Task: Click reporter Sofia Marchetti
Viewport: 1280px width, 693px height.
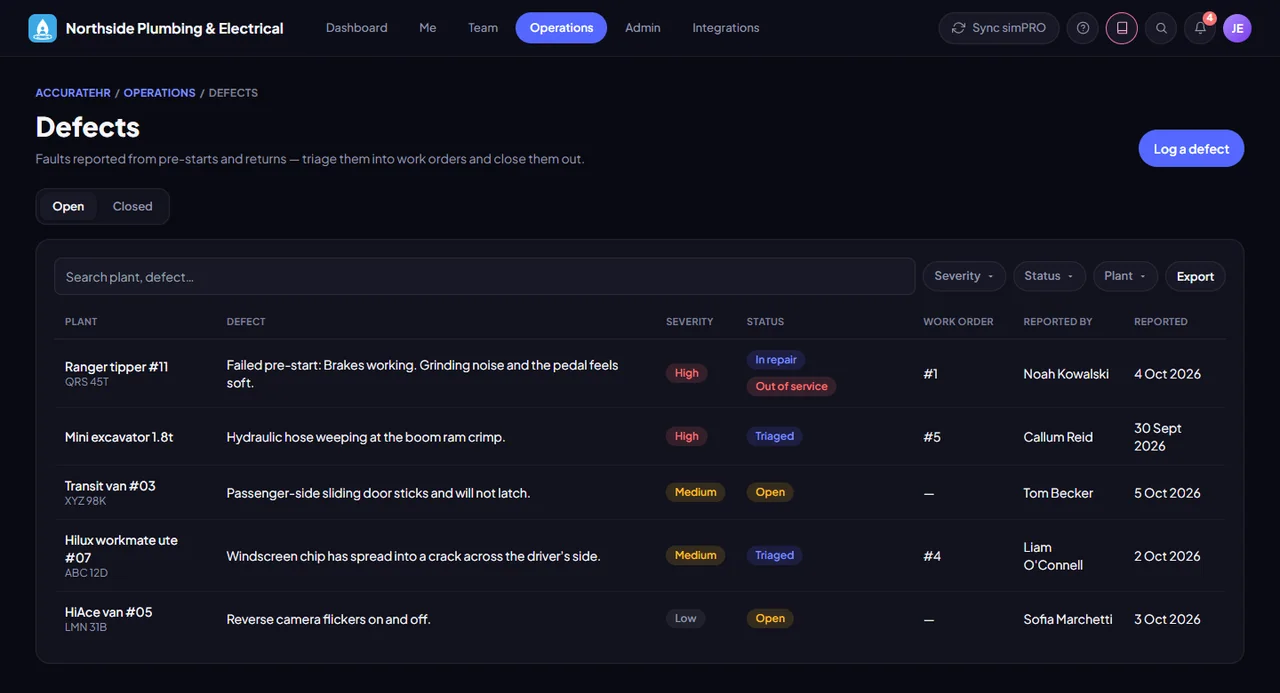Action: [x=1068, y=619]
